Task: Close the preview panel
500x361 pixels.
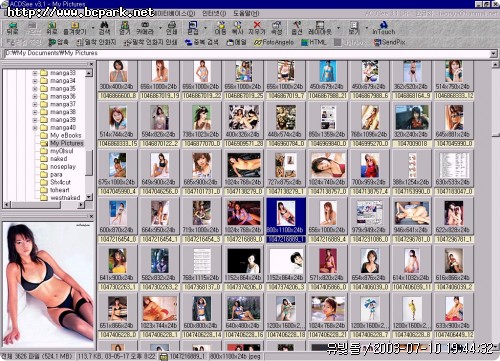Action: tap(91, 217)
